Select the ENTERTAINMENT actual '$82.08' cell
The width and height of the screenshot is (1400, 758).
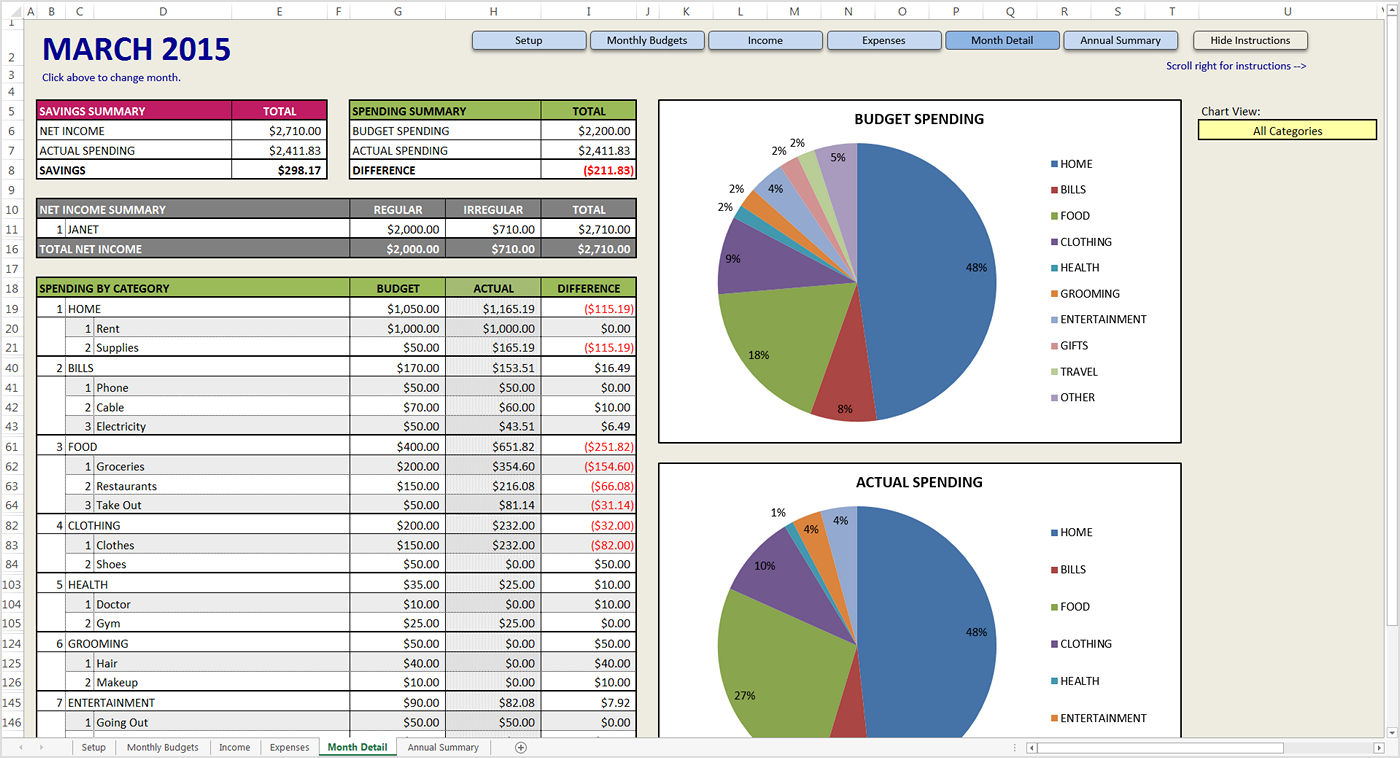click(x=494, y=703)
